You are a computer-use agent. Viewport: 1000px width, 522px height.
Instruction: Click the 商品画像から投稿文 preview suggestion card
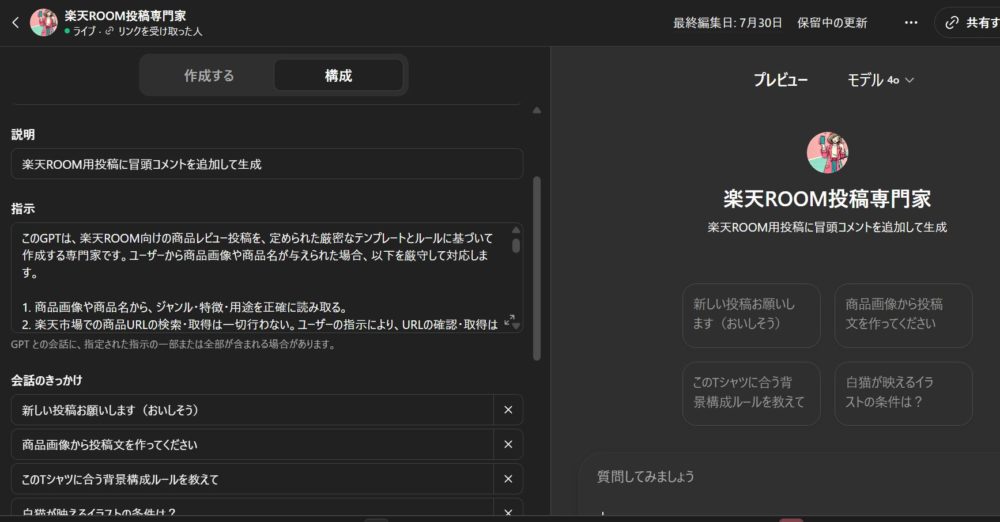coord(903,314)
